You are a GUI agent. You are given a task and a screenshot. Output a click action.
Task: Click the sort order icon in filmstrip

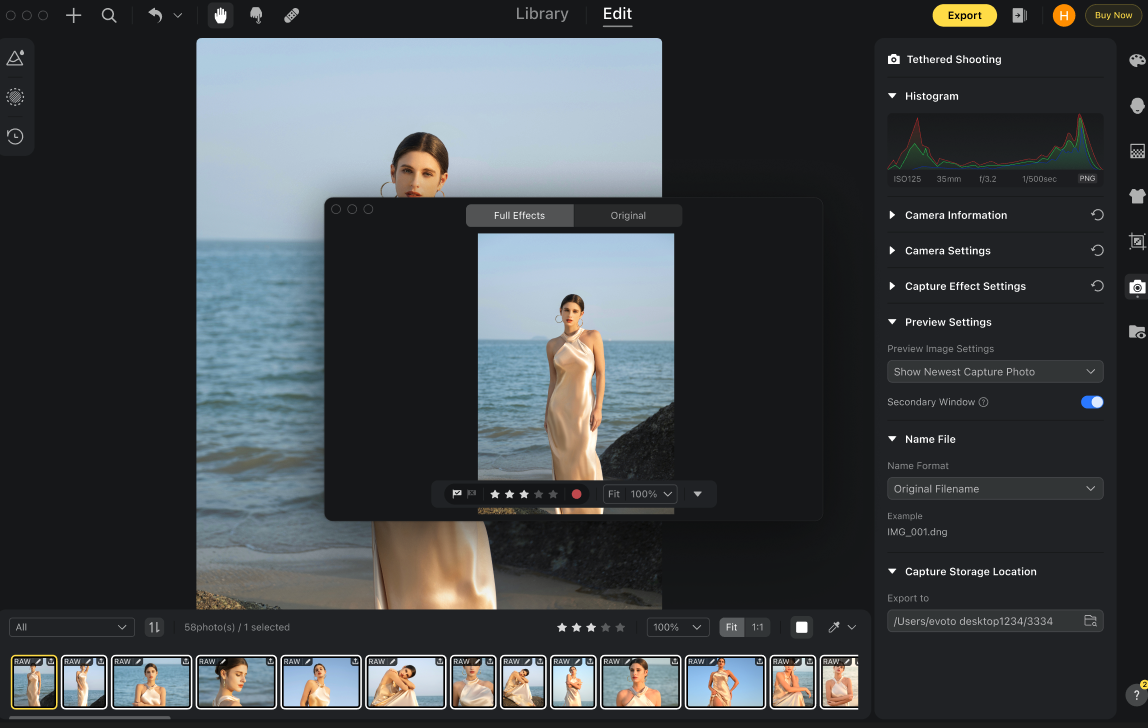[x=154, y=627]
